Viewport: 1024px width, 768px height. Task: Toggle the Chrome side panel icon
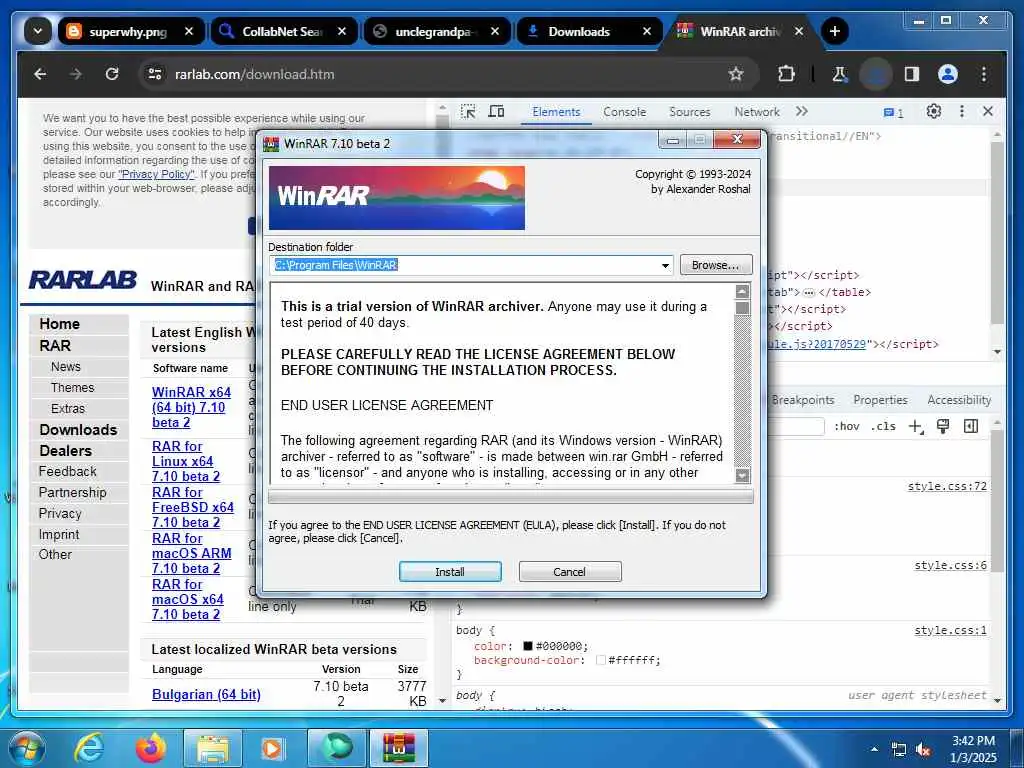pyautogui.click(x=912, y=74)
